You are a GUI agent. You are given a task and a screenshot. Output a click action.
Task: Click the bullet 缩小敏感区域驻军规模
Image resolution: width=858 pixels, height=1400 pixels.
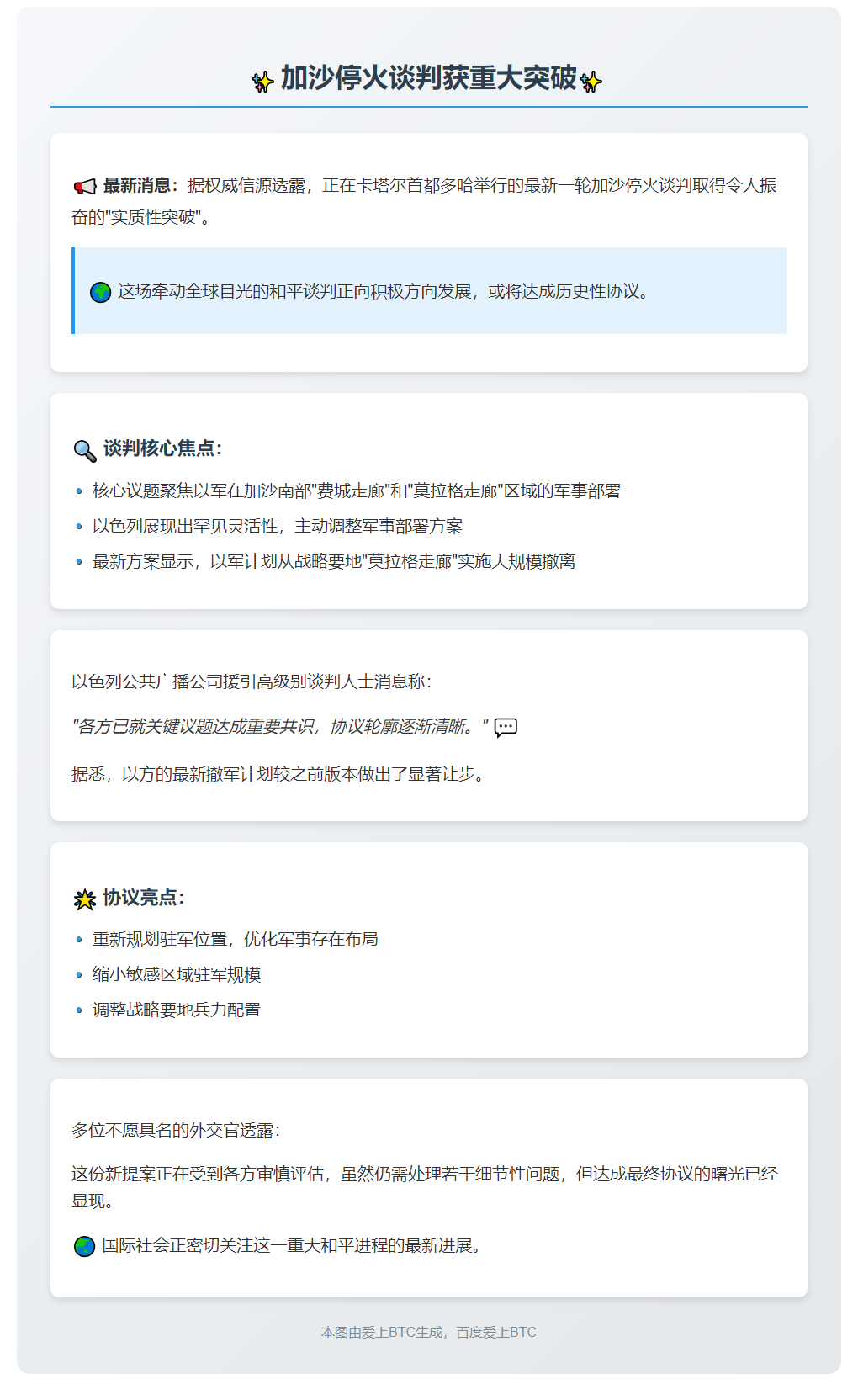(x=177, y=974)
